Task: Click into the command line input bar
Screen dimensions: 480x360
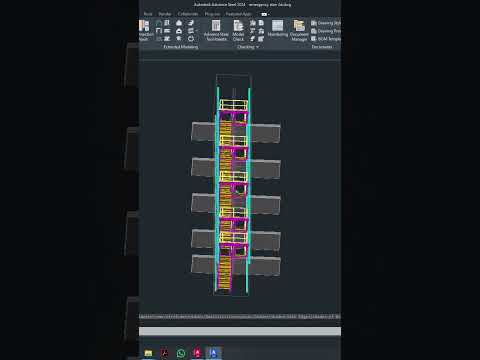Action: (x=240, y=331)
